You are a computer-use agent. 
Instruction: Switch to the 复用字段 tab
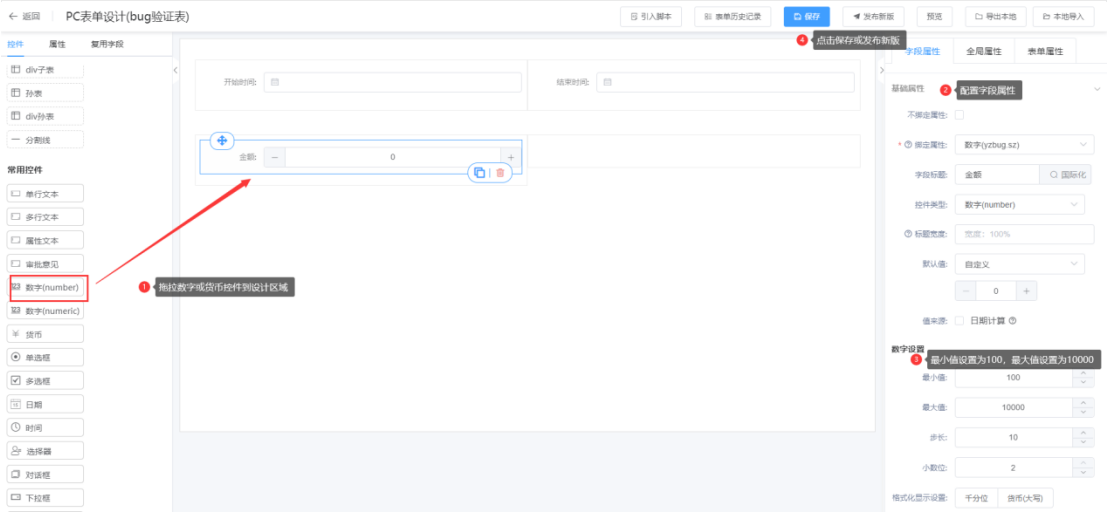pos(107,44)
